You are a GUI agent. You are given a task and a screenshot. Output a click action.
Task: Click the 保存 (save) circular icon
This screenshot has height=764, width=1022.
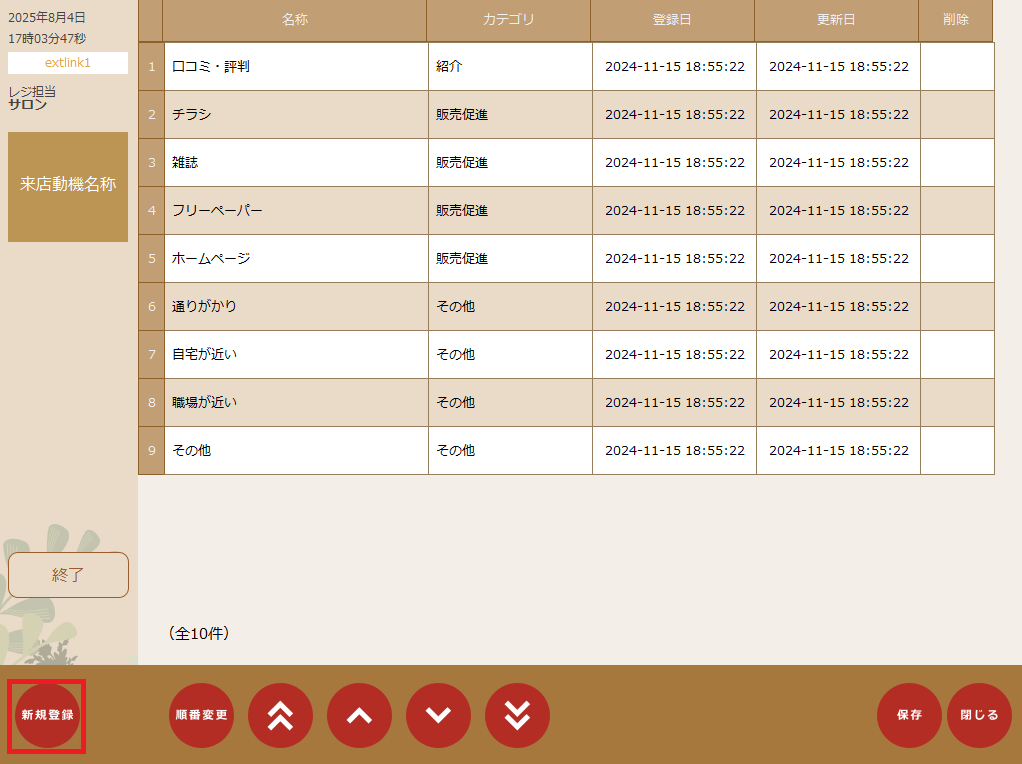[909, 716]
